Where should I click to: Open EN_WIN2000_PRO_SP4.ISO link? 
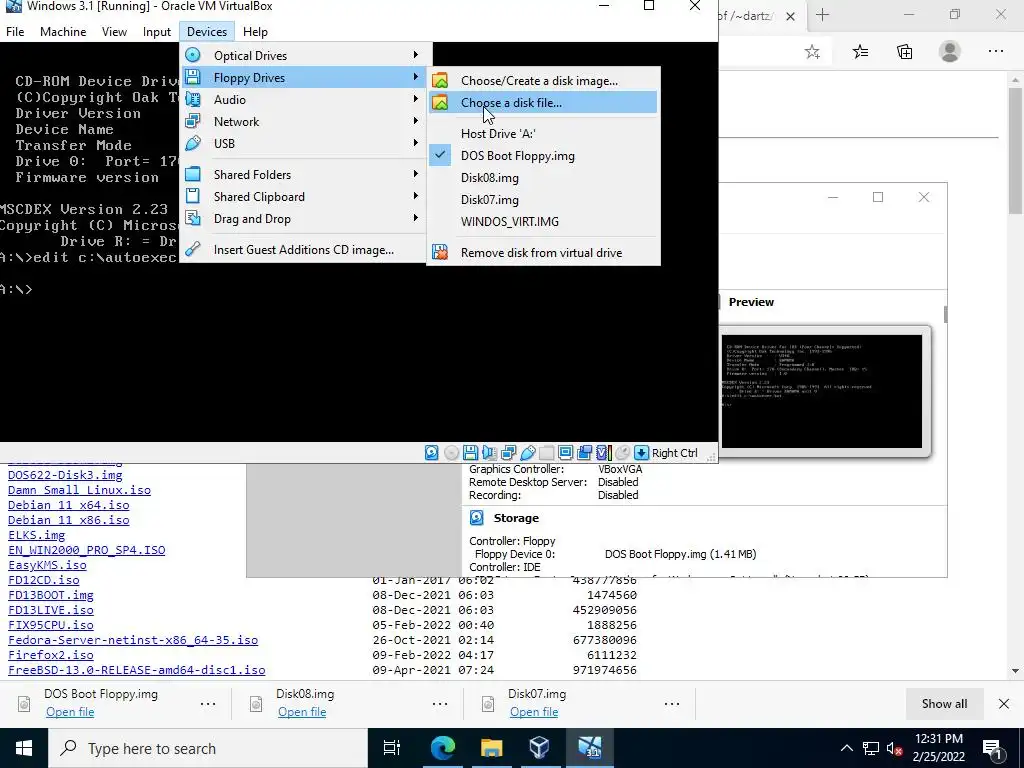(x=86, y=550)
